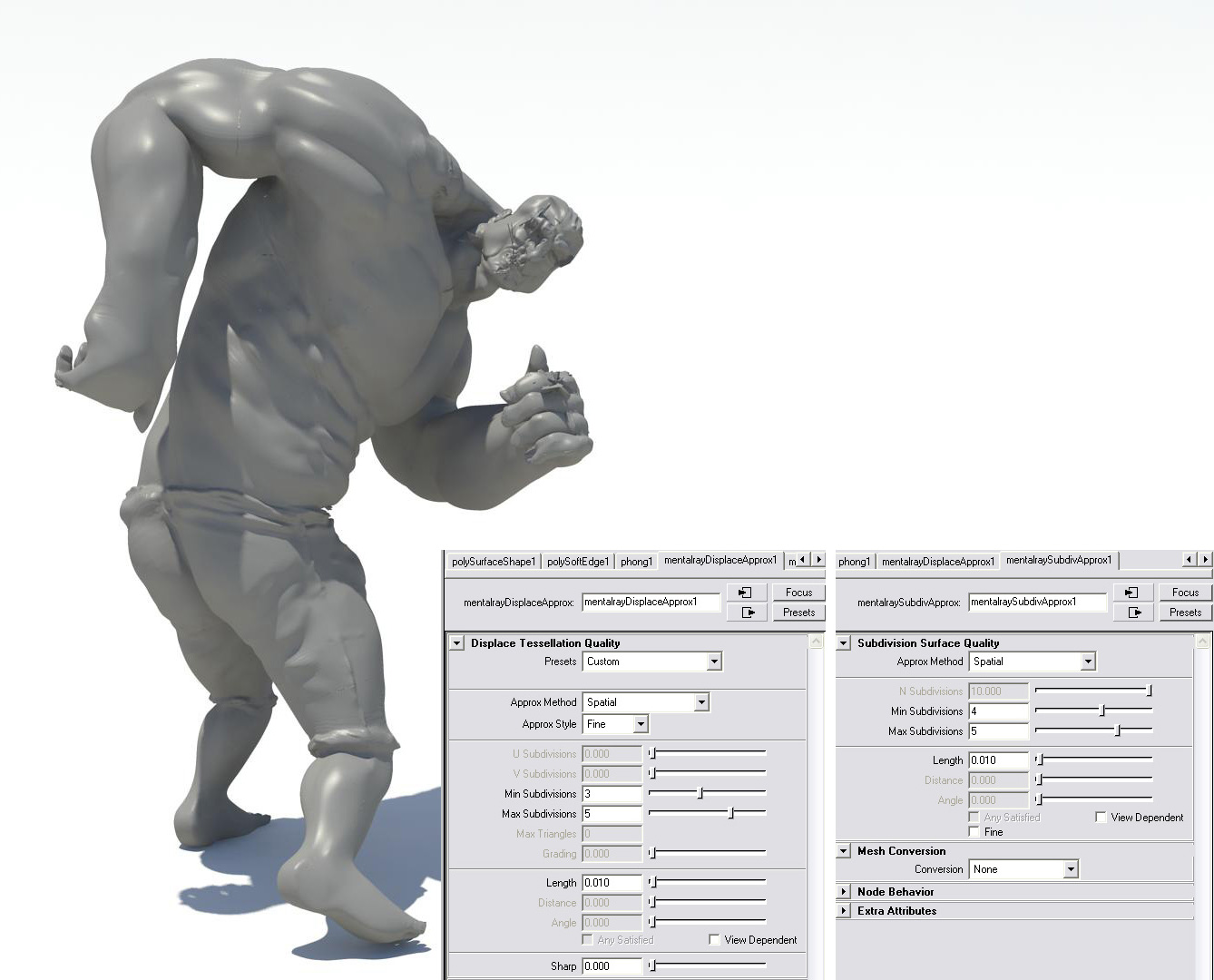Load output connections icon in mentalrayDisplaceApprox panel
The image size is (1214, 980).
point(747,612)
